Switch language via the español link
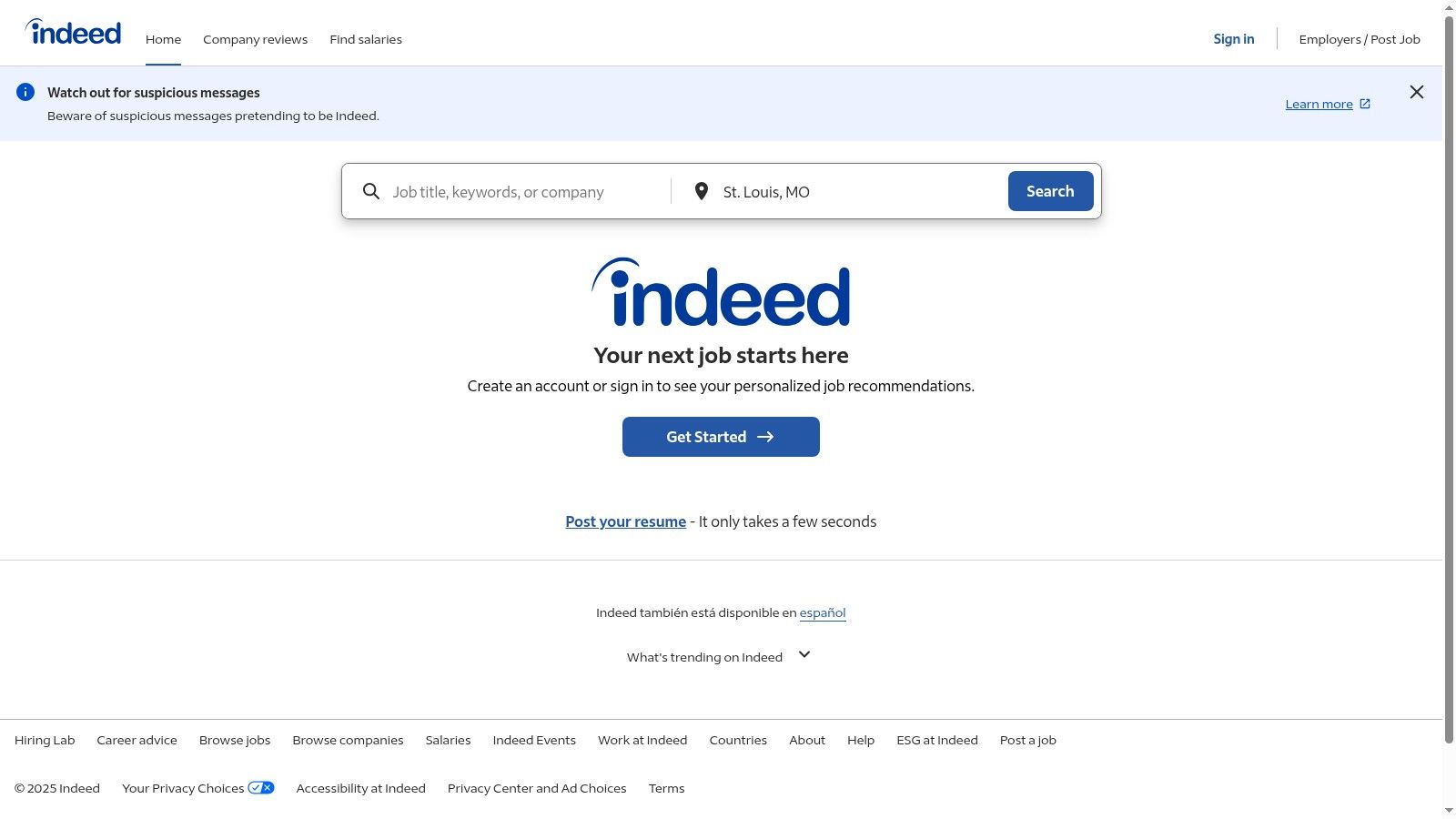Image resolution: width=1456 pixels, height=819 pixels. (x=822, y=612)
